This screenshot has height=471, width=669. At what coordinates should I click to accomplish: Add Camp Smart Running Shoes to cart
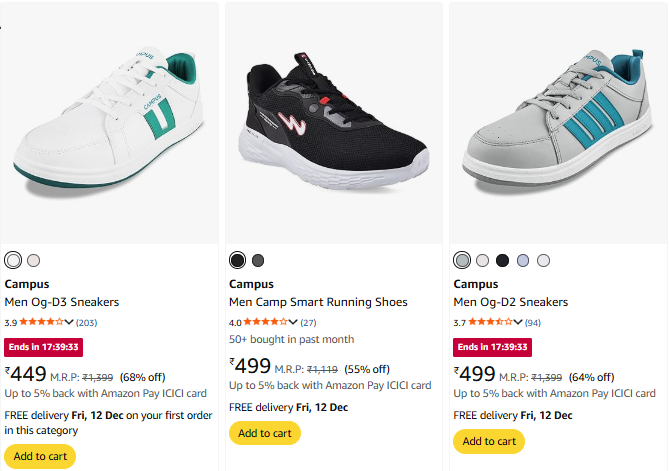[x=264, y=433]
